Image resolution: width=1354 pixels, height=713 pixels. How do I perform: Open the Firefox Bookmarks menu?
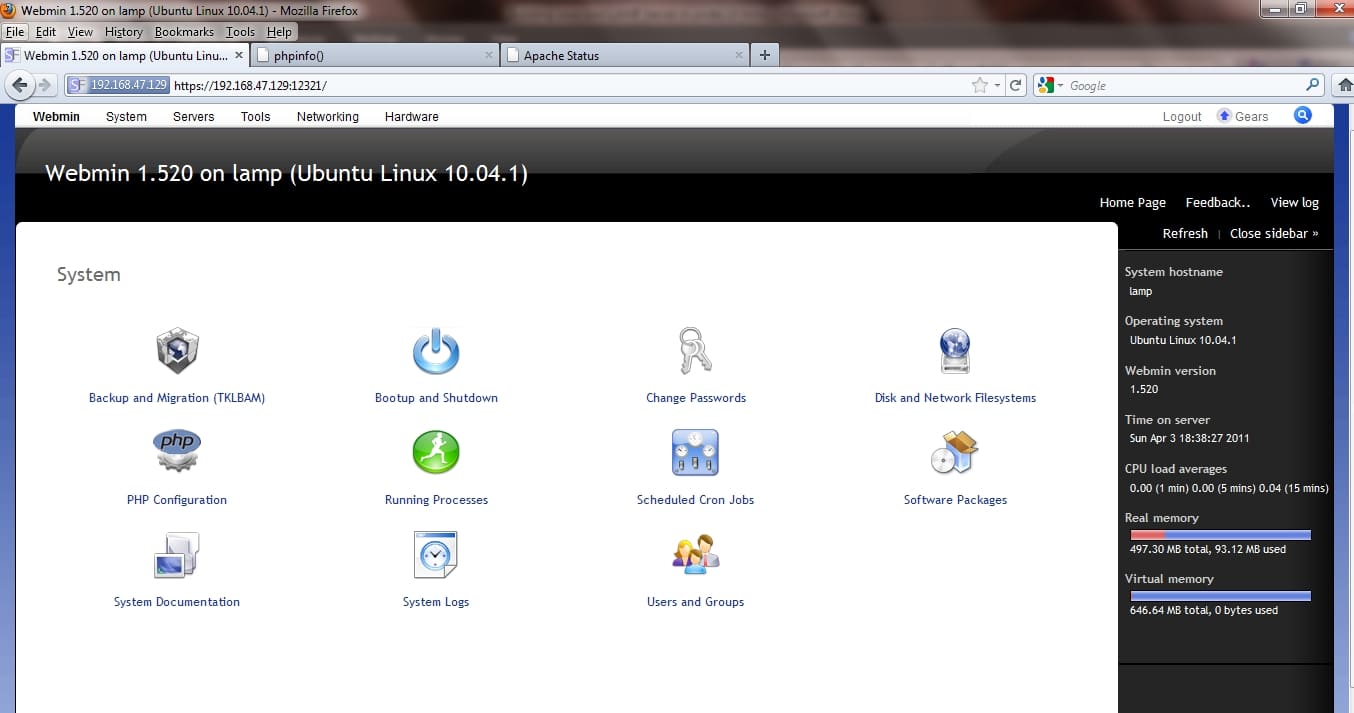tap(184, 32)
